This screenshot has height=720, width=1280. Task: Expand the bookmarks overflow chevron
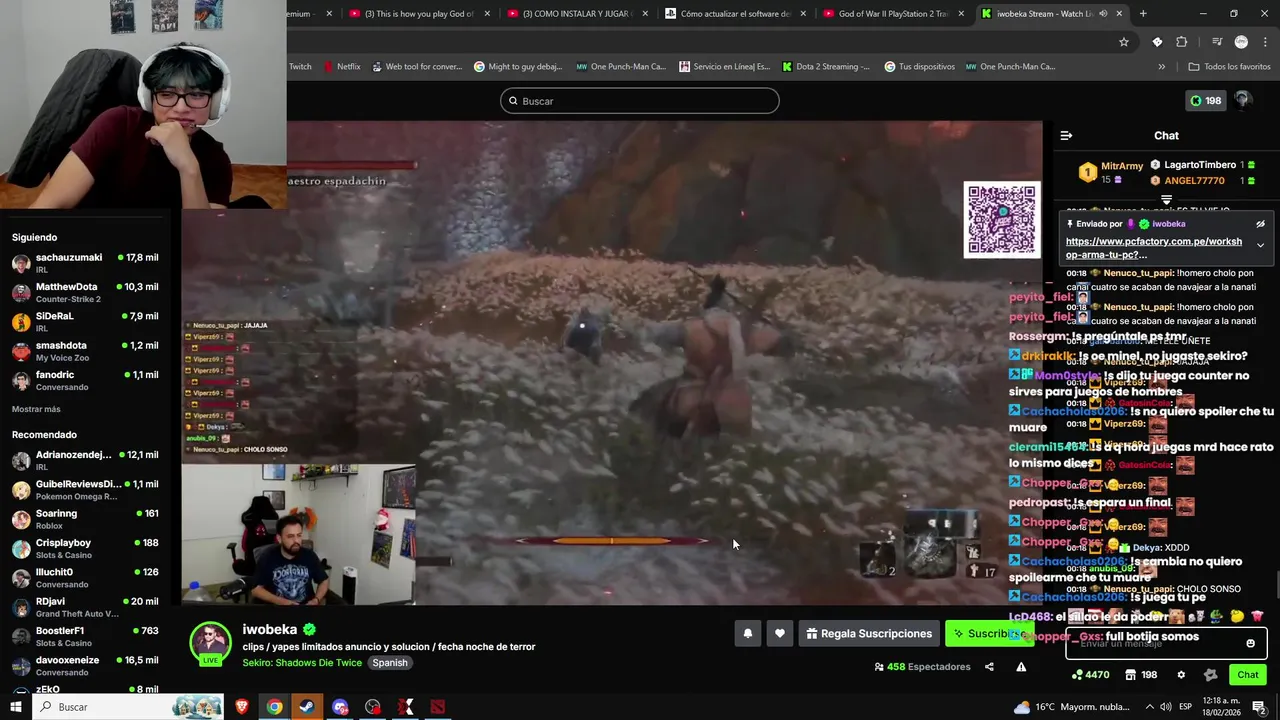pos(1161,67)
